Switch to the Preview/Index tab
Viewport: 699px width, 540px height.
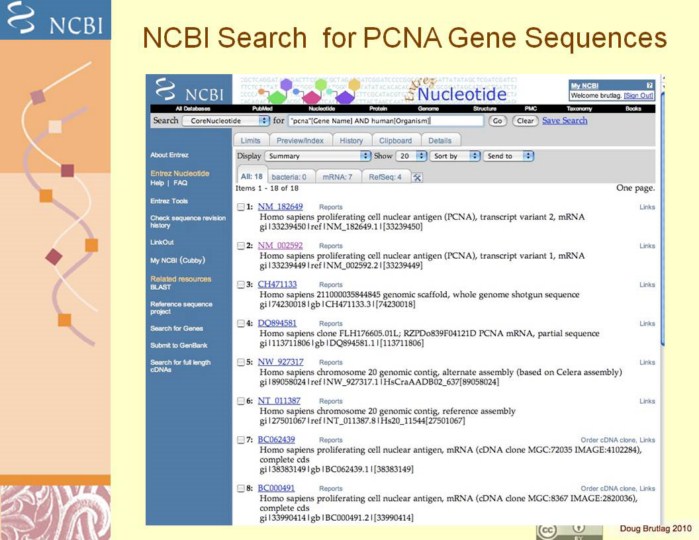tap(300, 140)
